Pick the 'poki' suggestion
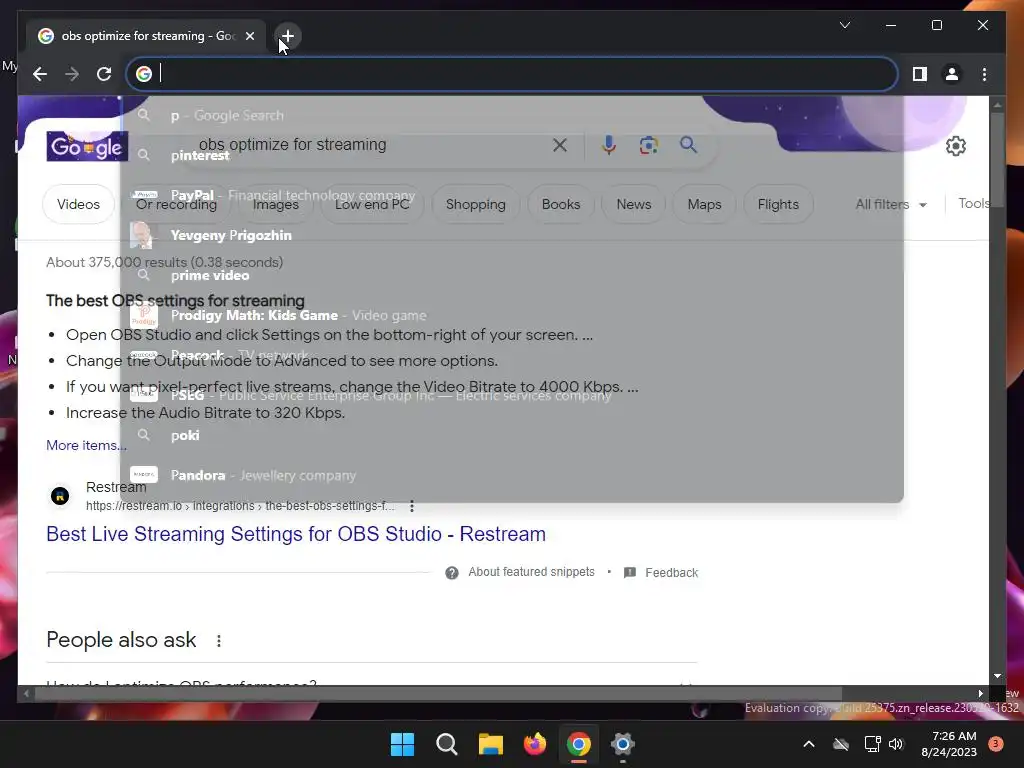 coord(512,435)
